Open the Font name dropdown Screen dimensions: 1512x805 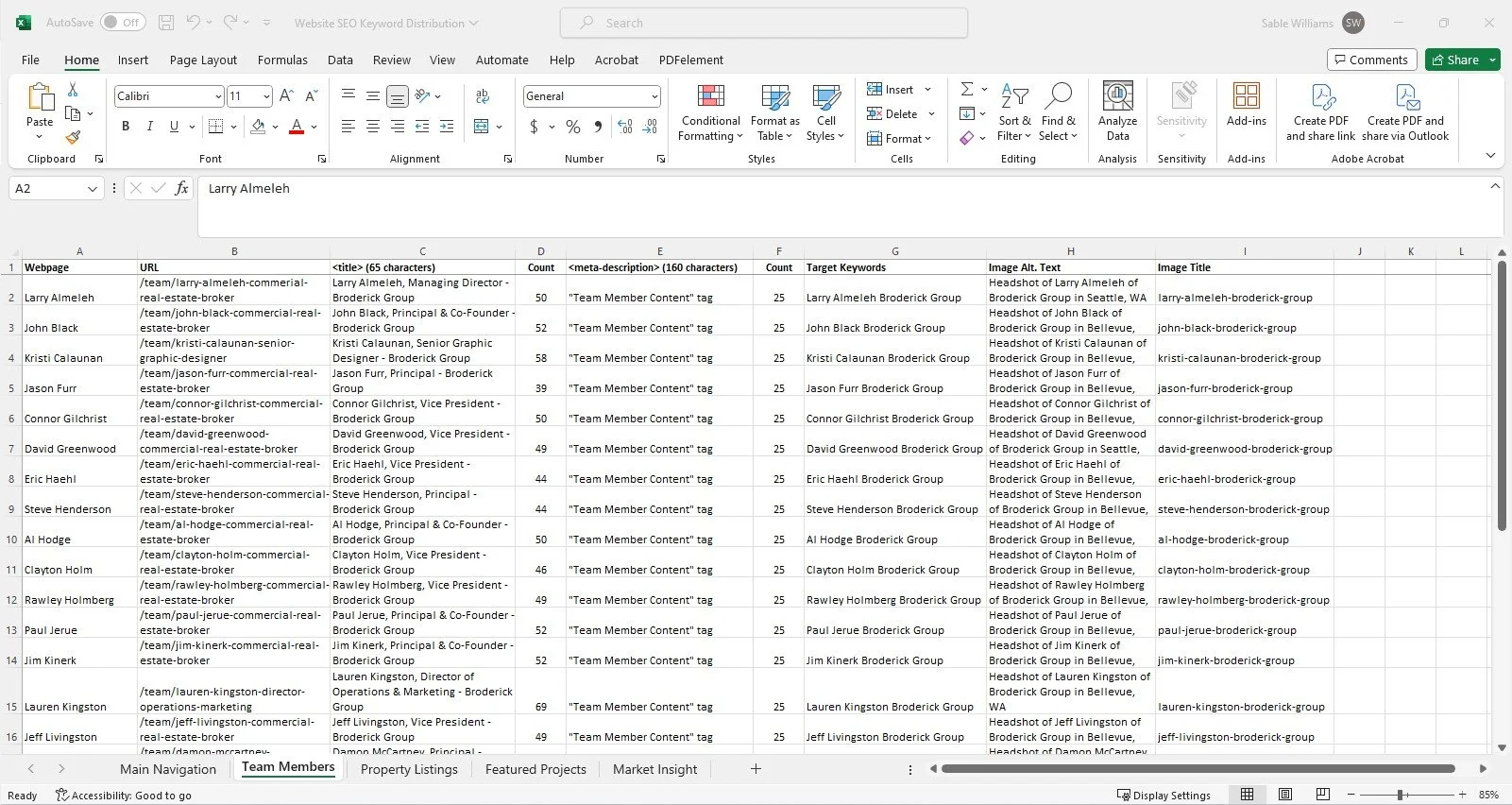(218, 96)
